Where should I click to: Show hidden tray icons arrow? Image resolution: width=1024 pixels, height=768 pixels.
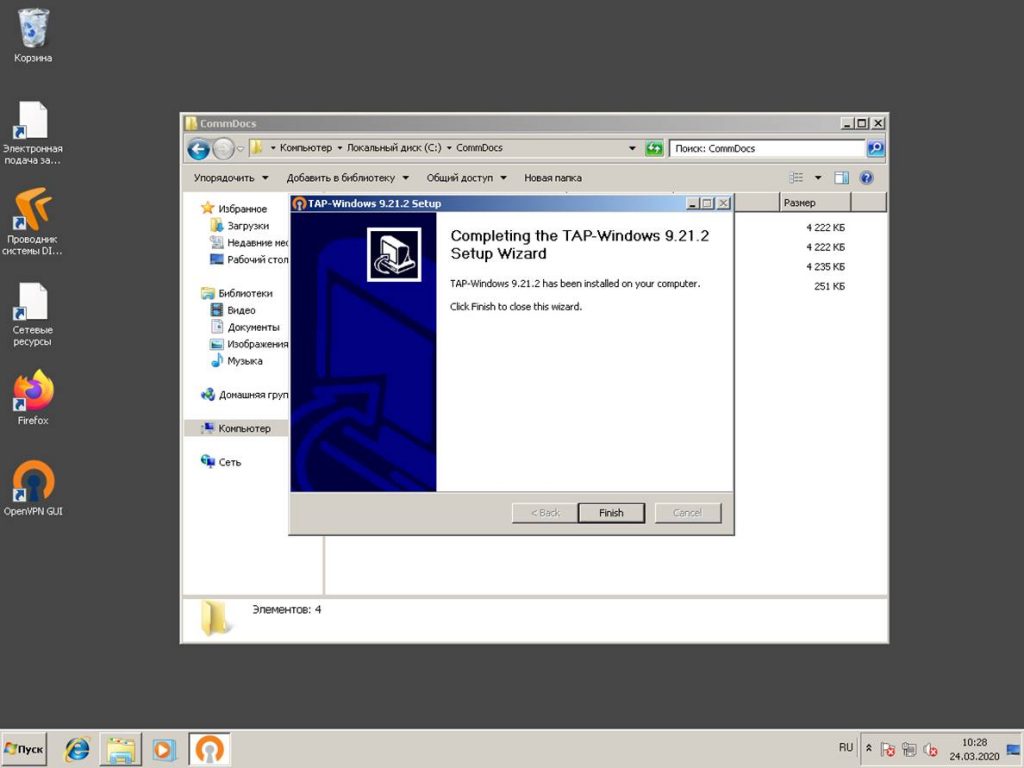click(869, 748)
